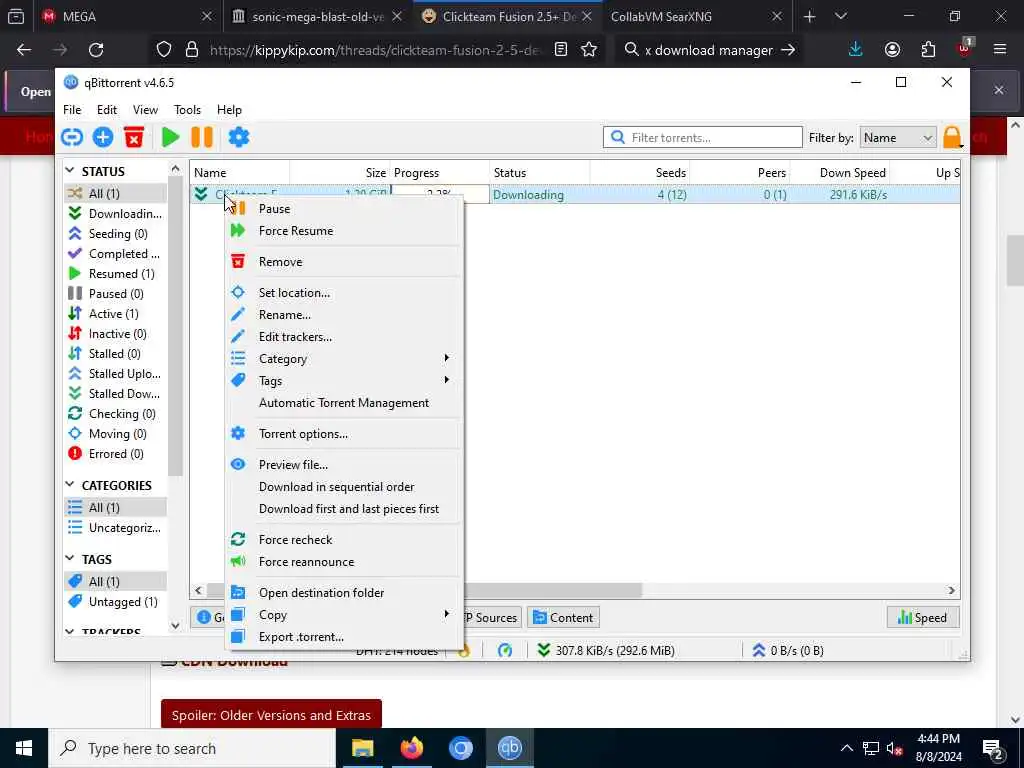
Task: Open the Content tab at bottom
Action: coord(563,618)
